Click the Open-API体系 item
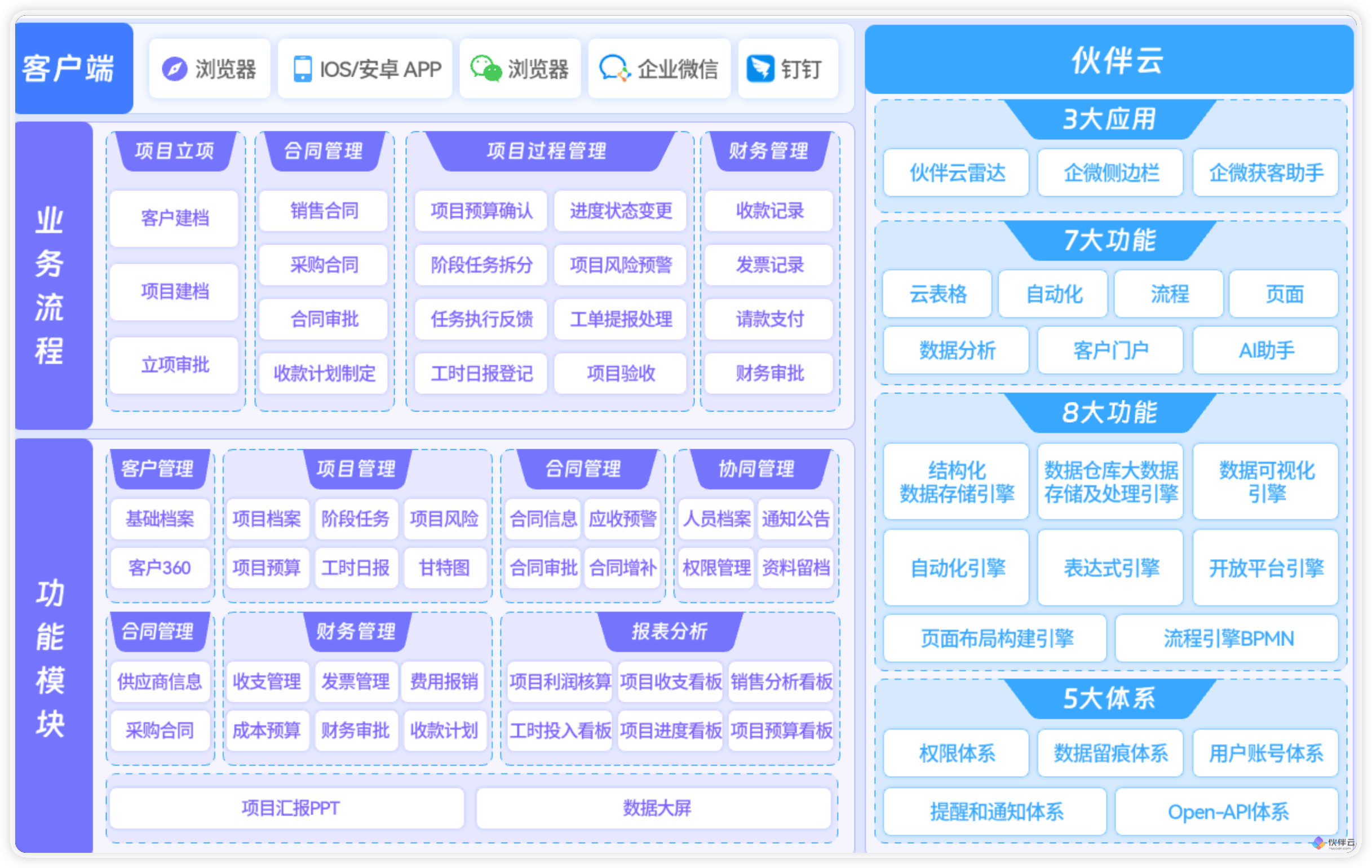1372x868 pixels. [1227, 812]
